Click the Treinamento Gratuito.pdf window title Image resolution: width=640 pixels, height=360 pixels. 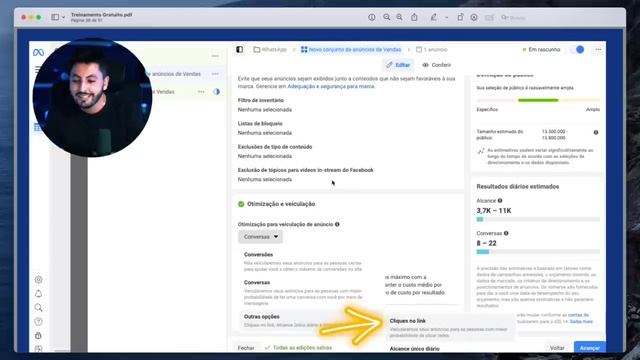(101, 15)
